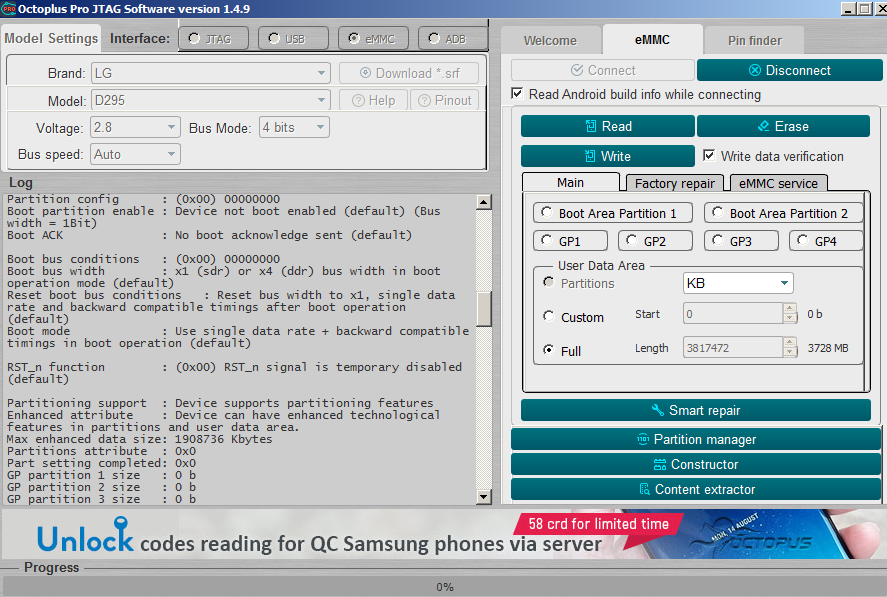Select the JTAG interface radio button
The image size is (887, 597).
[194, 38]
